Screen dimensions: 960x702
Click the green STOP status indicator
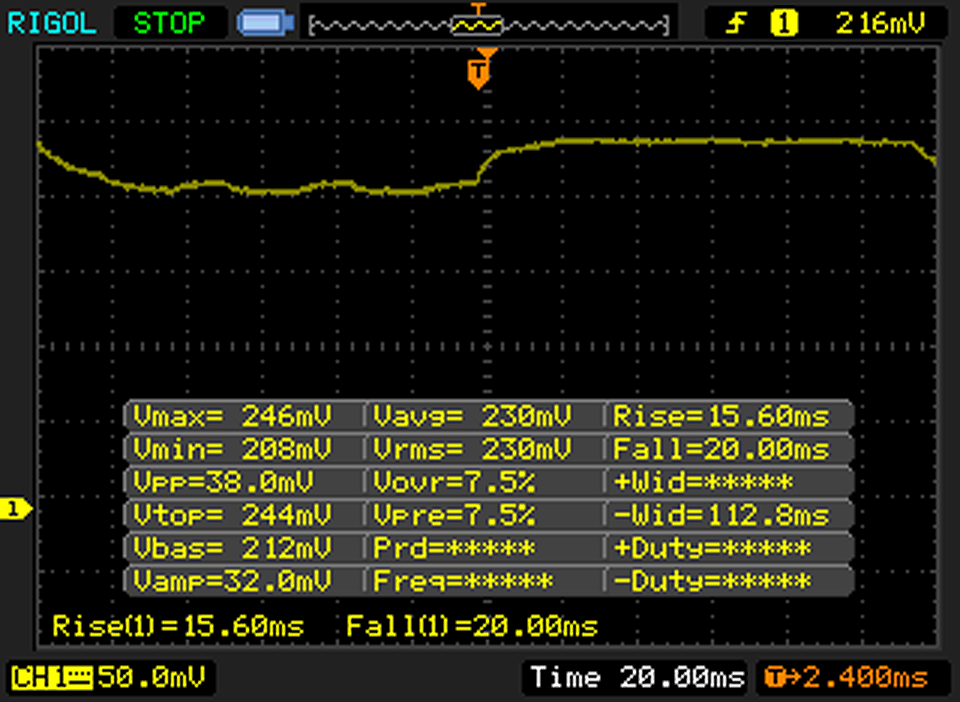tap(170, 23)
